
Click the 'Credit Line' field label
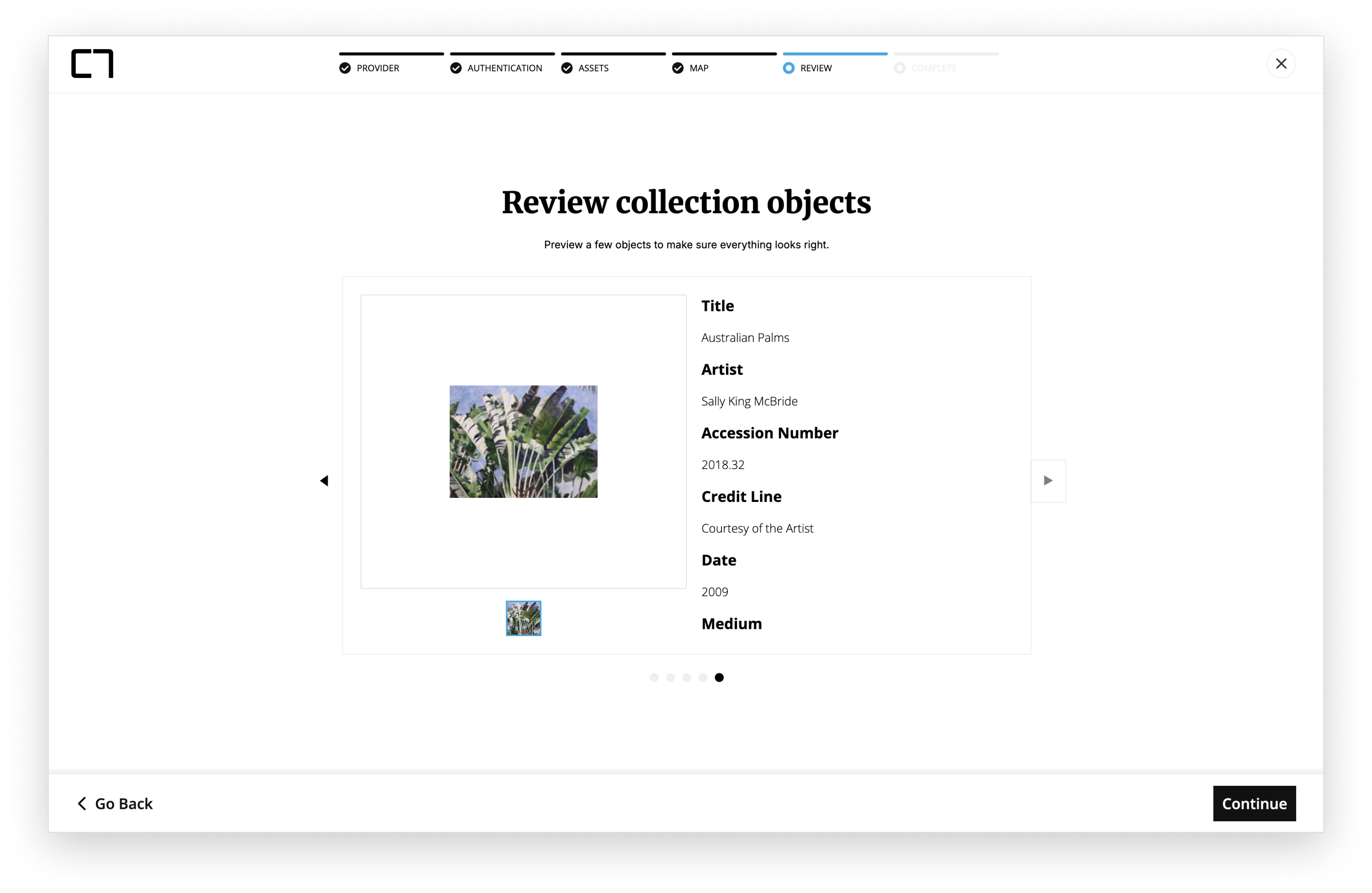click(x=741, y=497)
